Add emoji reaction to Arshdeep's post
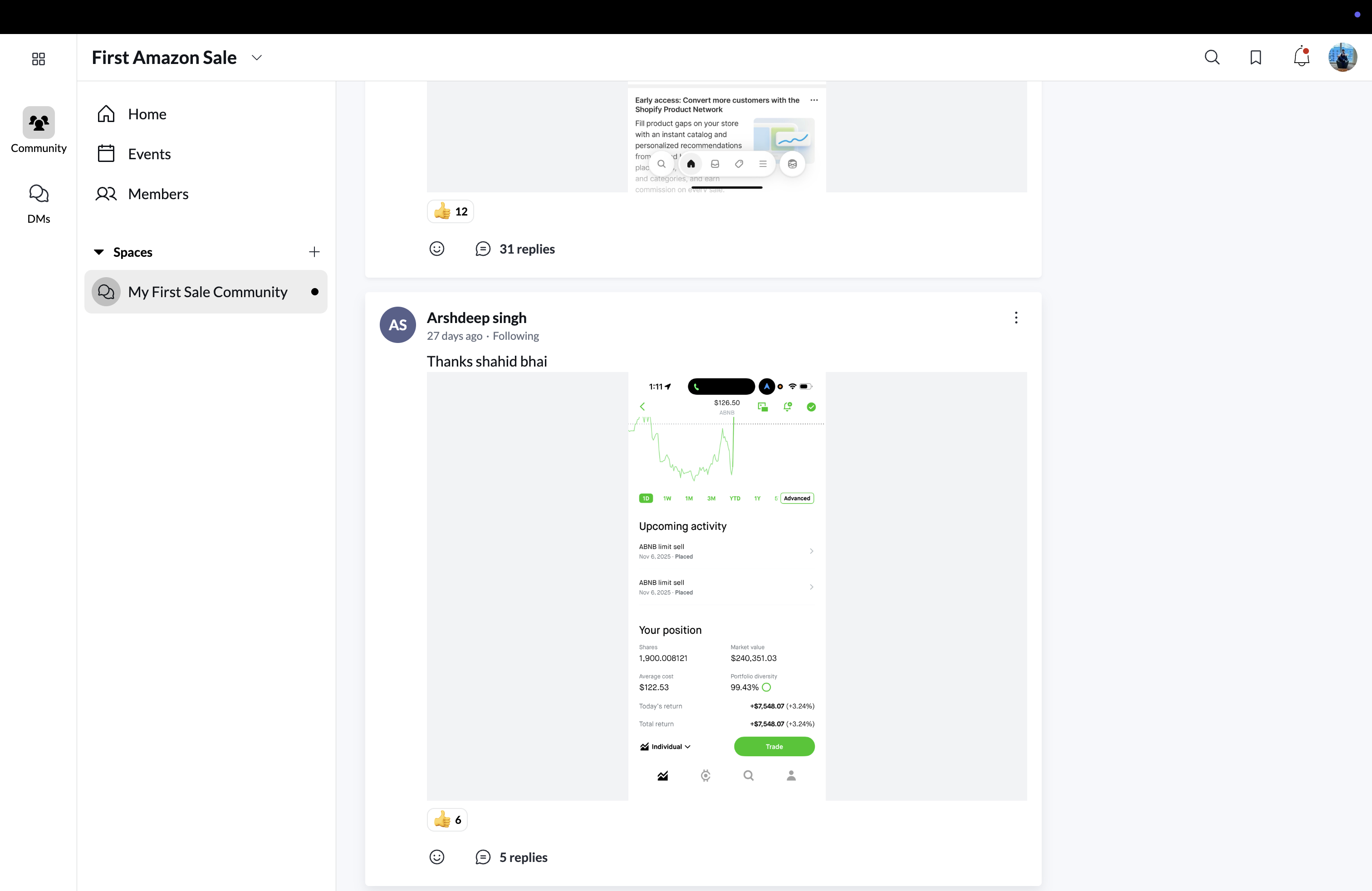Viewport: 1372px width, 891px height. point(437,857)
